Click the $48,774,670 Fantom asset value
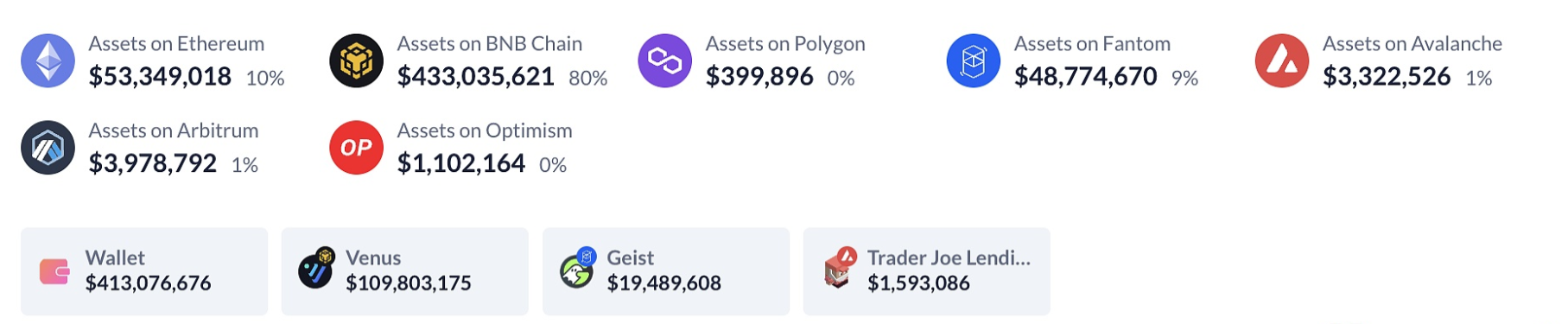 point(1085,77)
